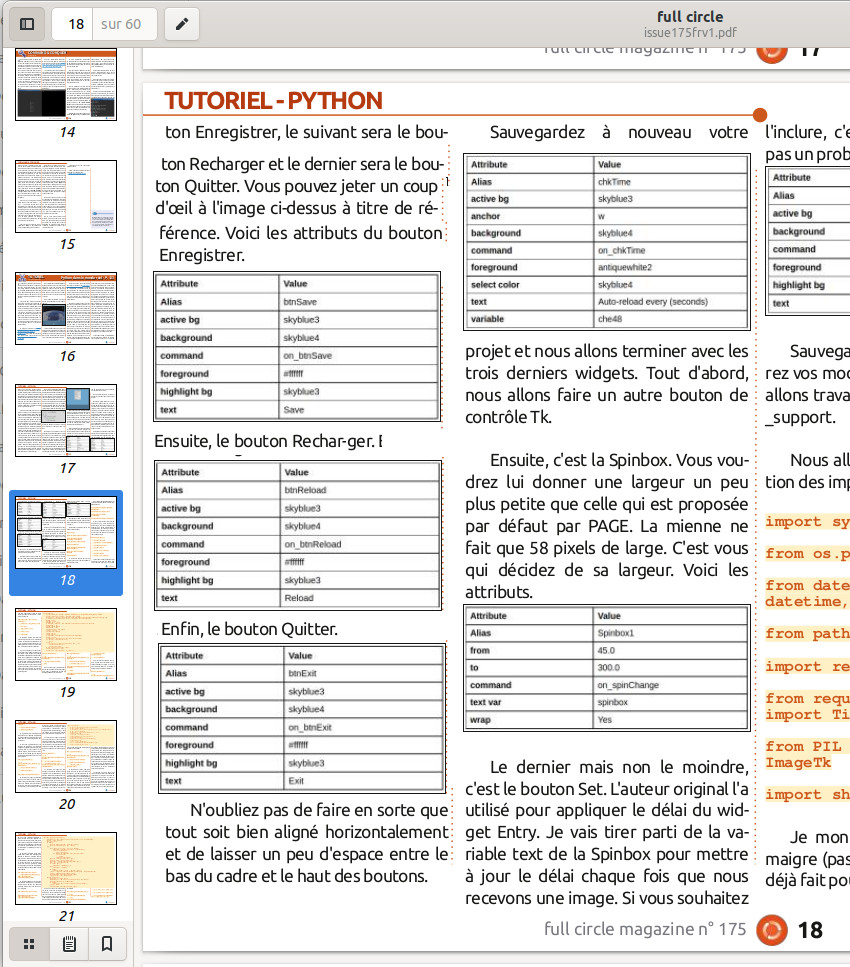The image size is (850, 967).
Task: Jump to page 15 via its thumbnail
Action: point(65,197)
